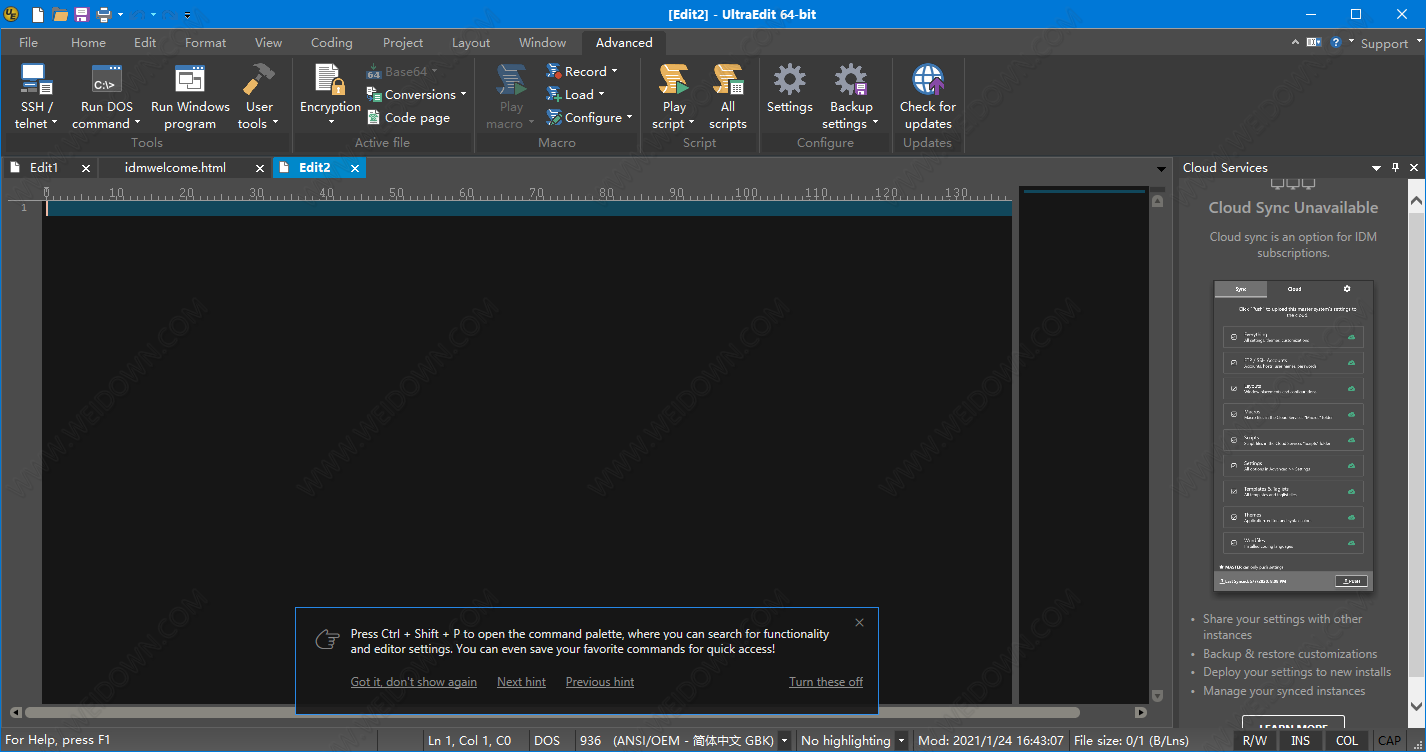The image size is (1426, 752).
Task: Click the LEARN MORE button
Action: click(x=1293, y=724)
